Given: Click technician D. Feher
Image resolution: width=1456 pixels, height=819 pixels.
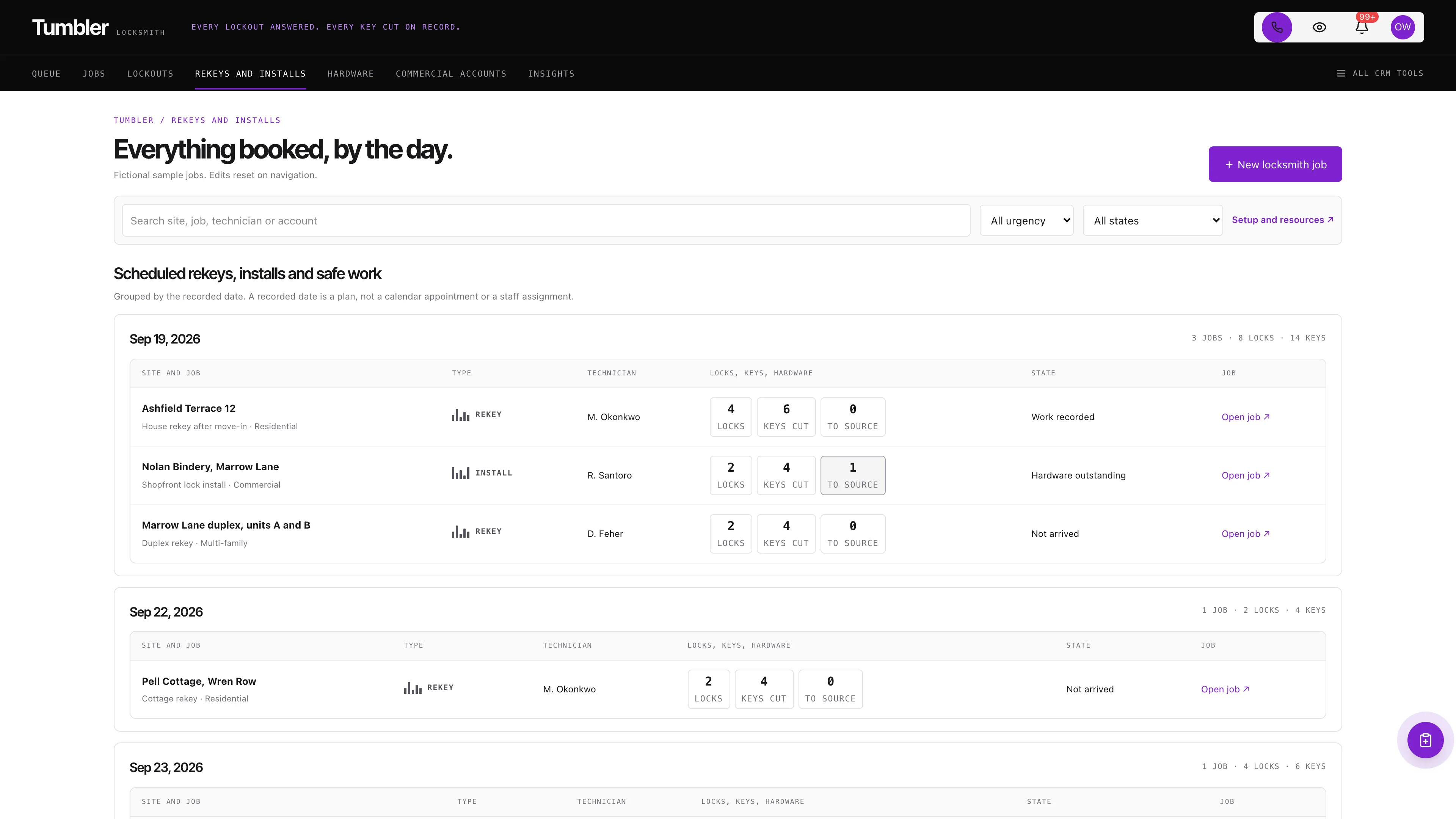Looking at the screenshot, I should [x=605, y=533].
